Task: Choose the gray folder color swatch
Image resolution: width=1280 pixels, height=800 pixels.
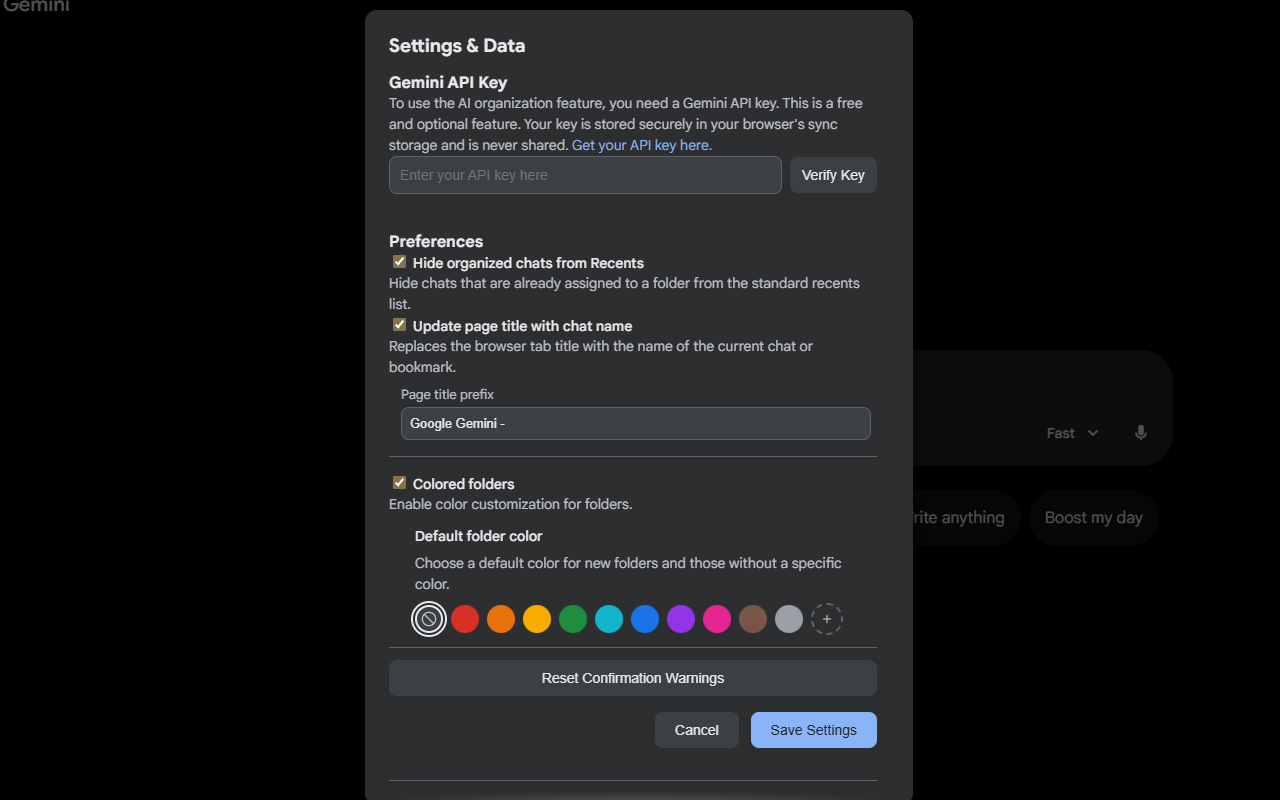Action: [789, 619]
